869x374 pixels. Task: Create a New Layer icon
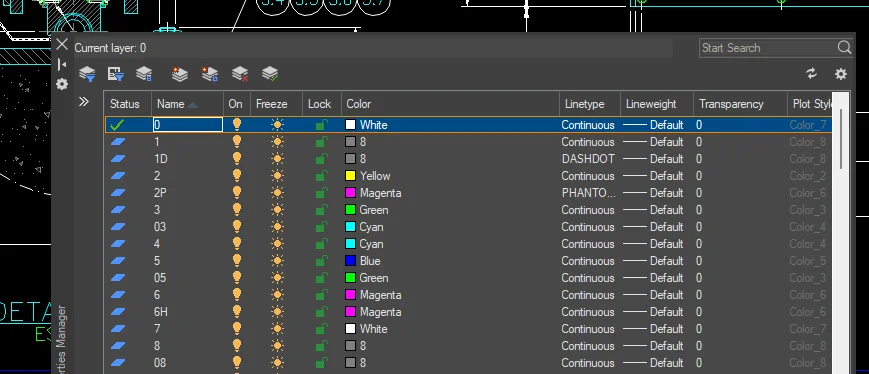pyautogui.click(x=180, y=74)
